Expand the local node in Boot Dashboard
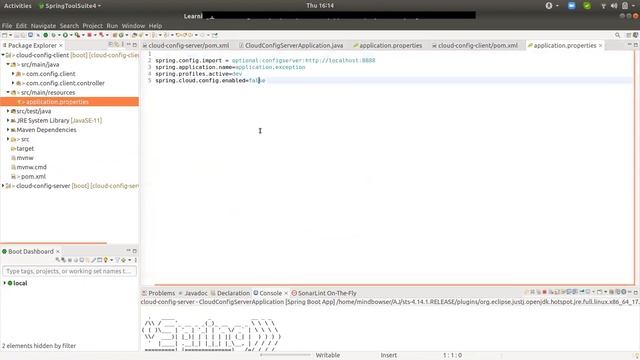Viewport: 640px width, 360px height. 4,283
